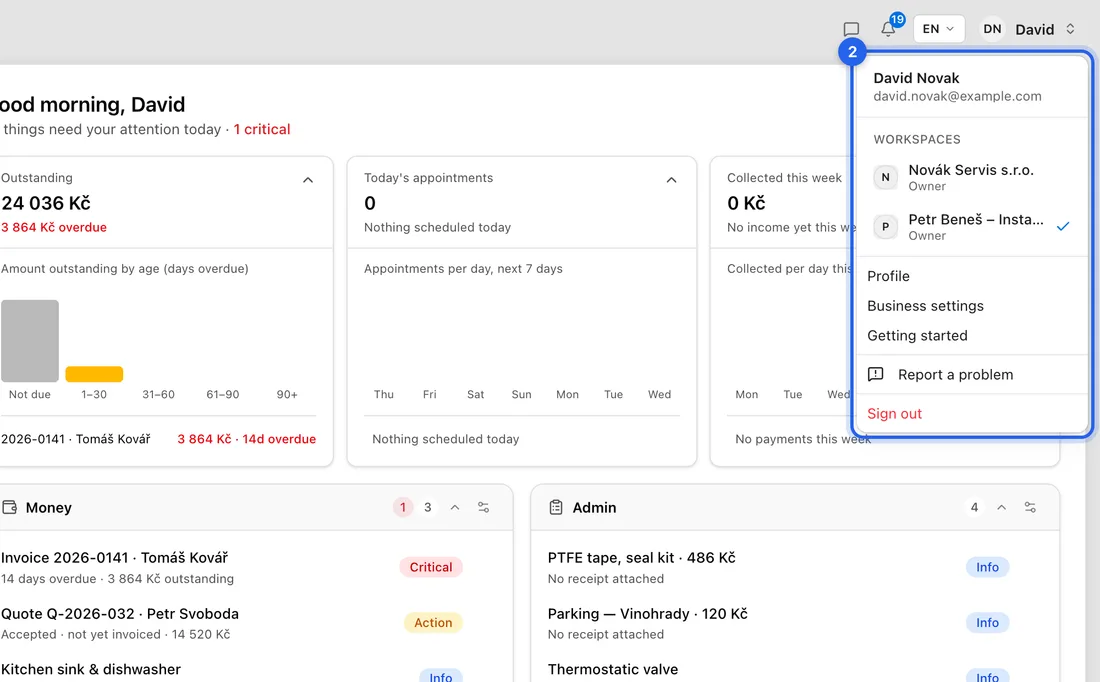The image size is (1100, 682).
Task: Switch to Novák Servis s.r.o. workspace
Action: [x=972, y=178]
